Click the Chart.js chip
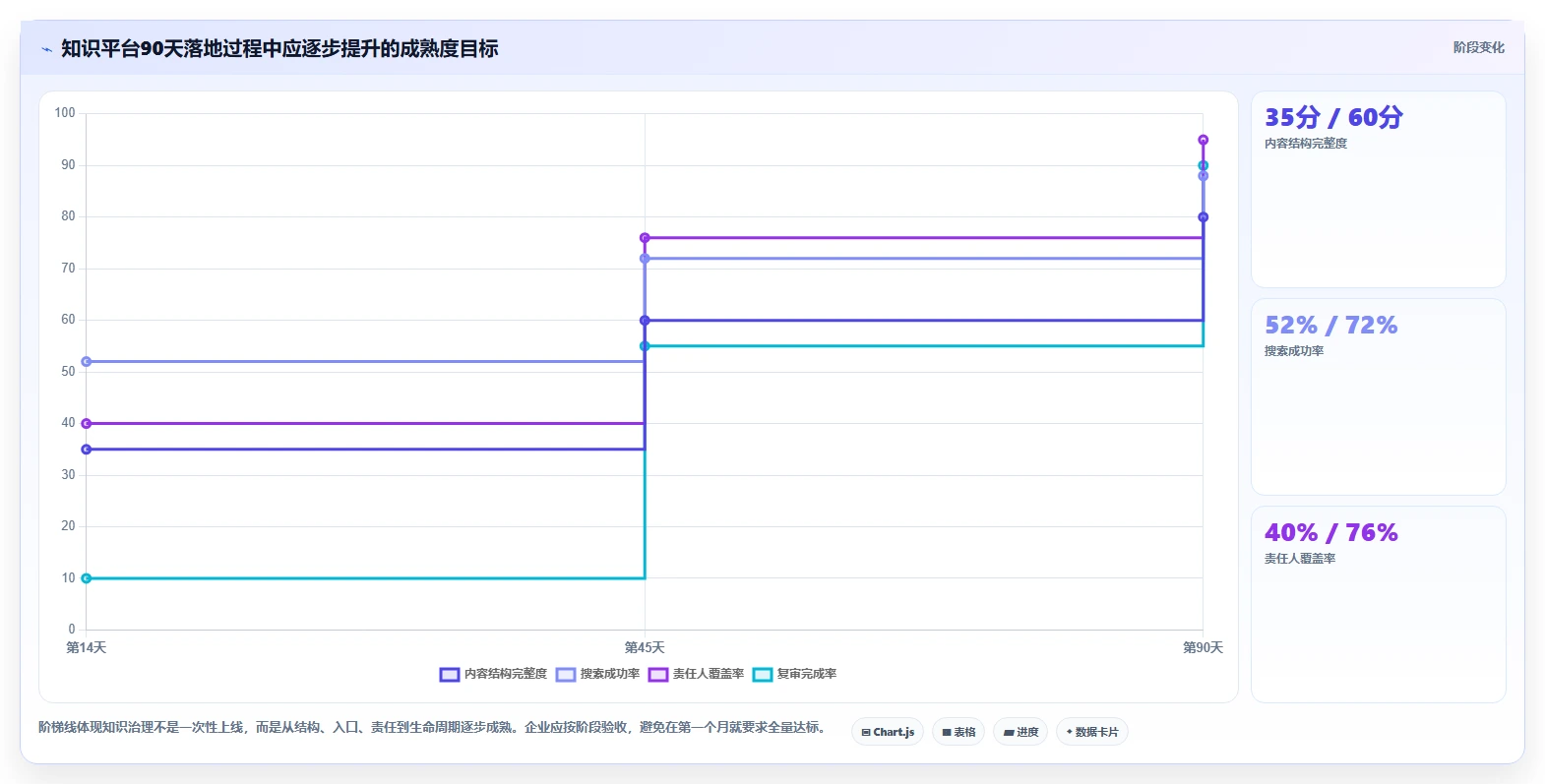 [x=888, y=732]
